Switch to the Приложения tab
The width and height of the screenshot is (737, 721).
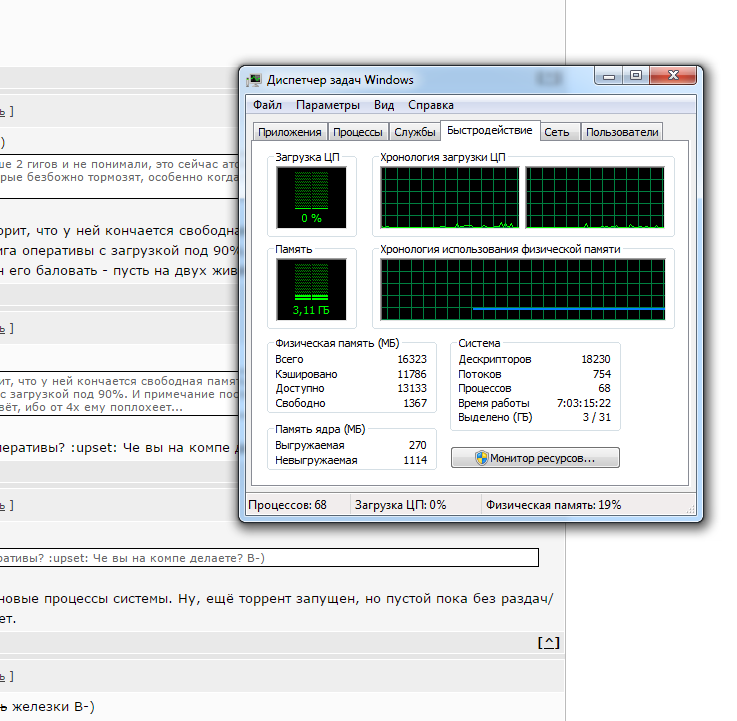tap(289, 132)
